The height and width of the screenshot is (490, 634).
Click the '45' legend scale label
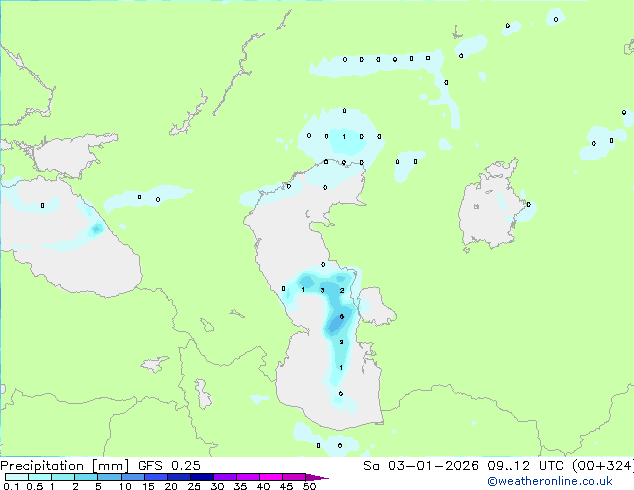point(286,486)
